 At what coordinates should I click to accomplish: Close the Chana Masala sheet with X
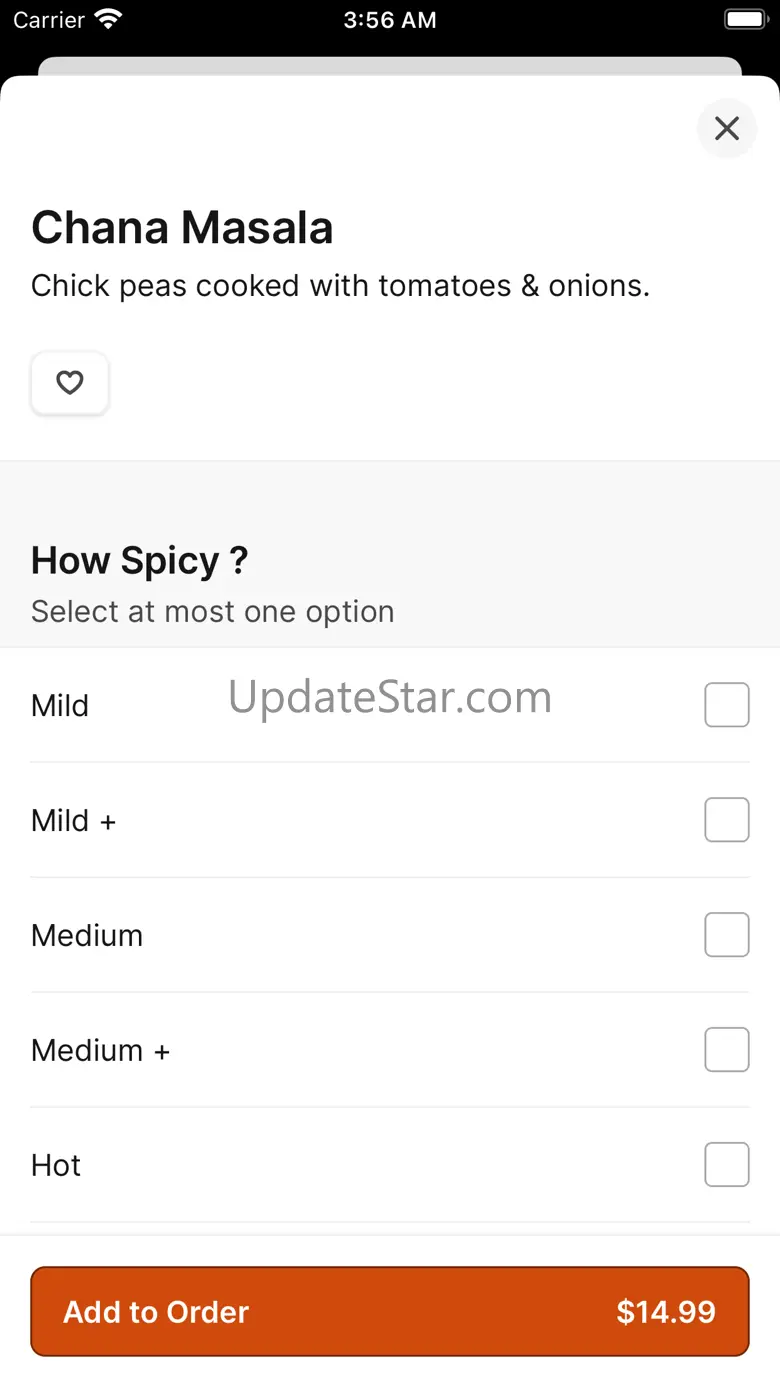point(727,128)
